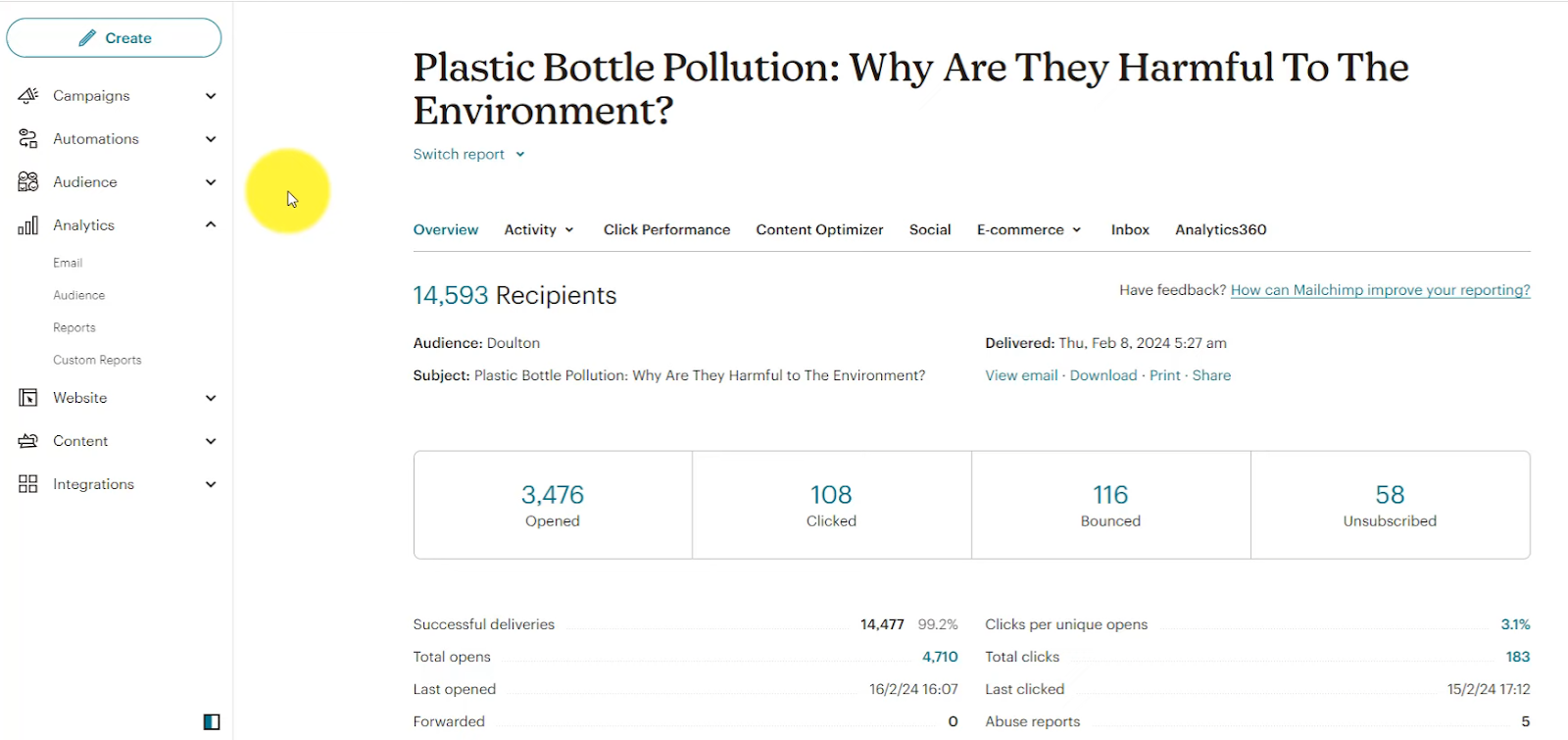The width and height of the screenshot is (1568, 740).
Task: Click the Audience people icon
Action: 28,182
